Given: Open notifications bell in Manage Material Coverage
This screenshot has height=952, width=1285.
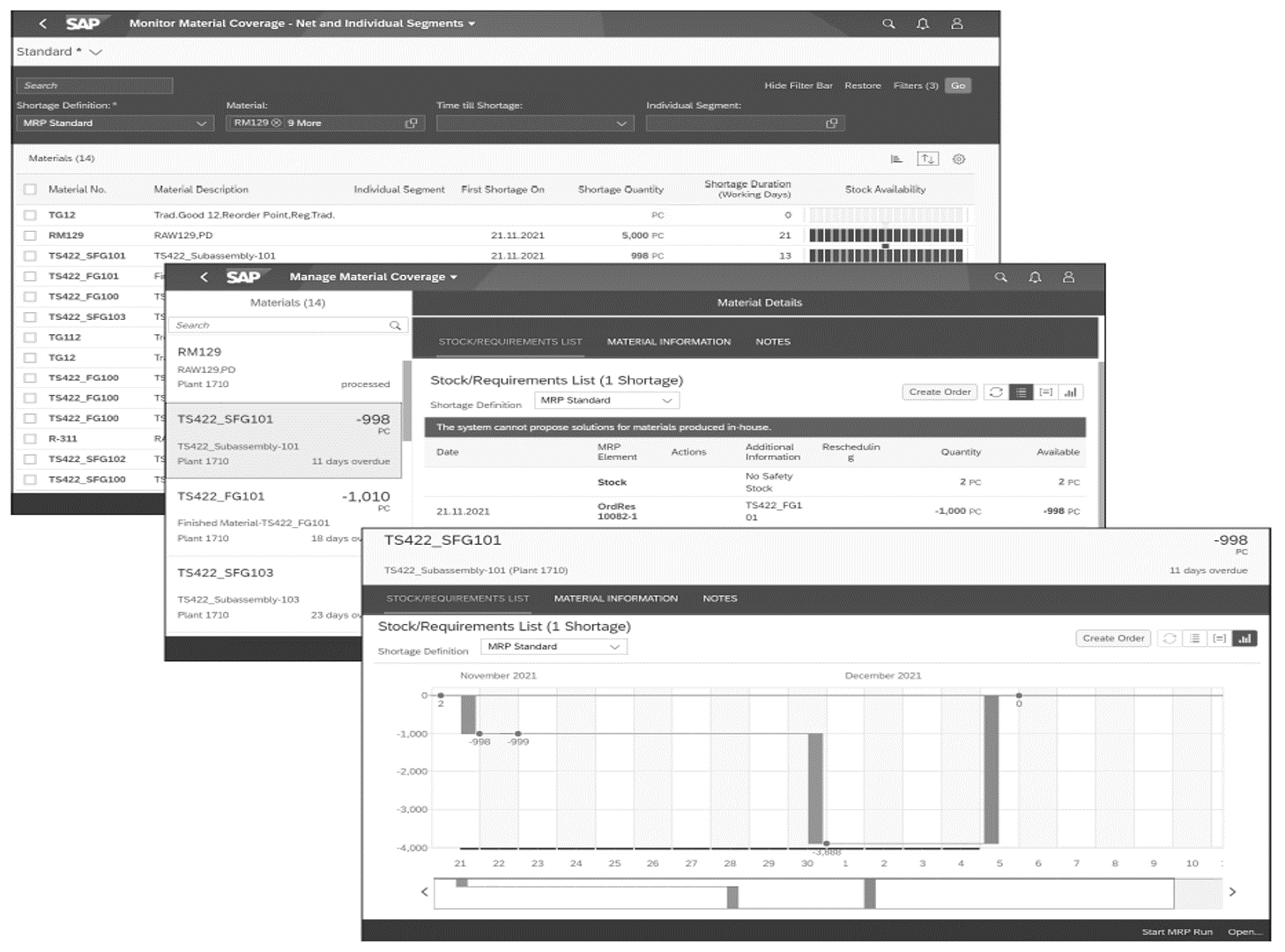Looking at the screenshot, I should [x=1036, y=276].
